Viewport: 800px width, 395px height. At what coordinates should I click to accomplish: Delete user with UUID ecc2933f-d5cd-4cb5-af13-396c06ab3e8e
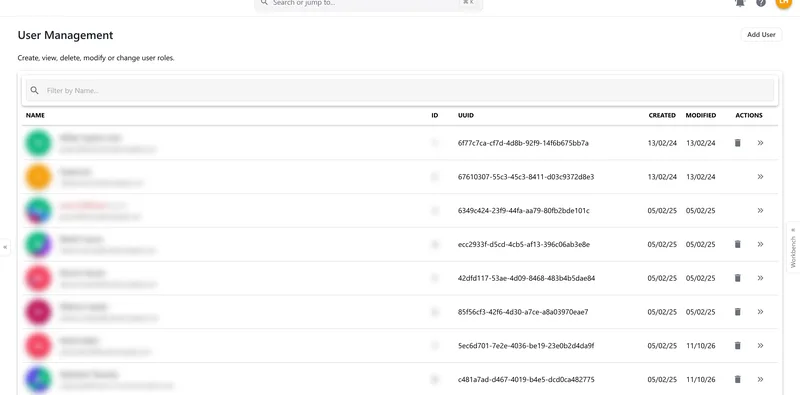click(737, 244)
